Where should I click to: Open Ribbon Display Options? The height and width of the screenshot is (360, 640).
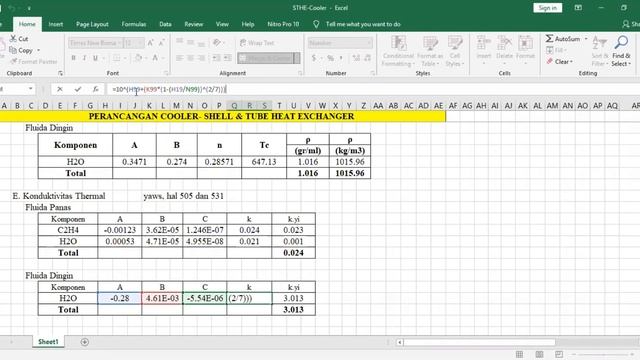578,8
